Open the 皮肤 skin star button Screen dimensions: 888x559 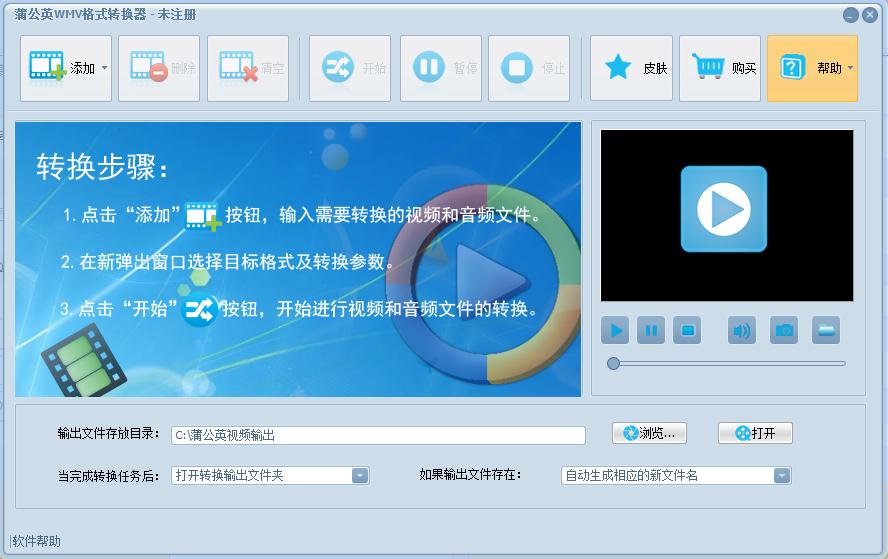click(631, 69)
